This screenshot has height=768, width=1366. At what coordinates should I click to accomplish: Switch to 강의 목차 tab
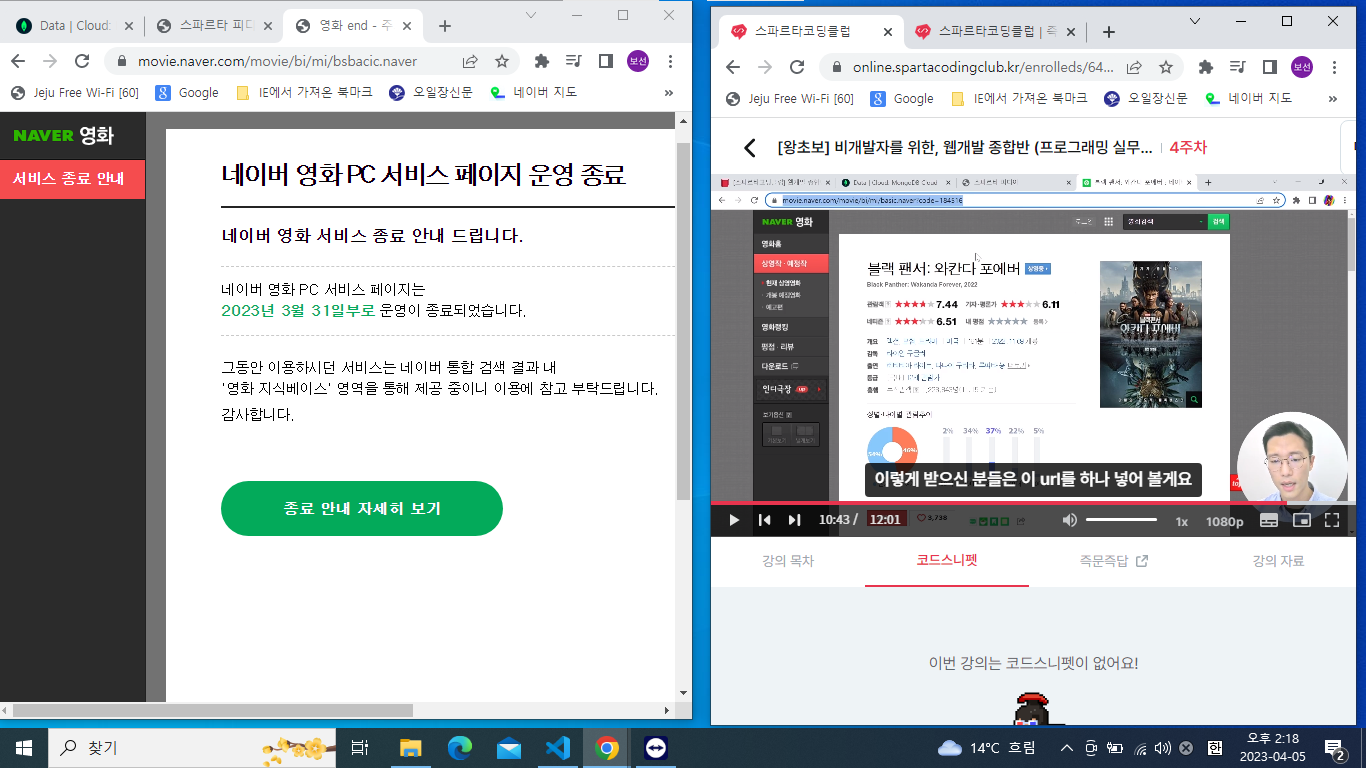(788, 561)
